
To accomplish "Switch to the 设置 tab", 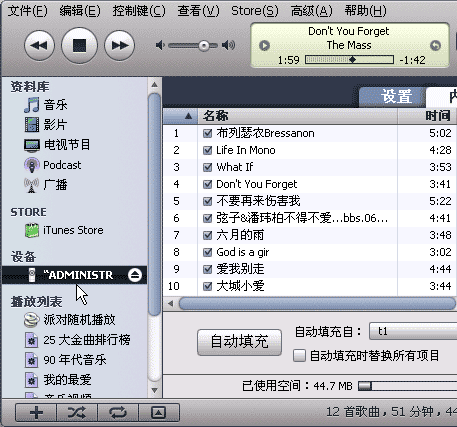I will [x=393, y=97].
